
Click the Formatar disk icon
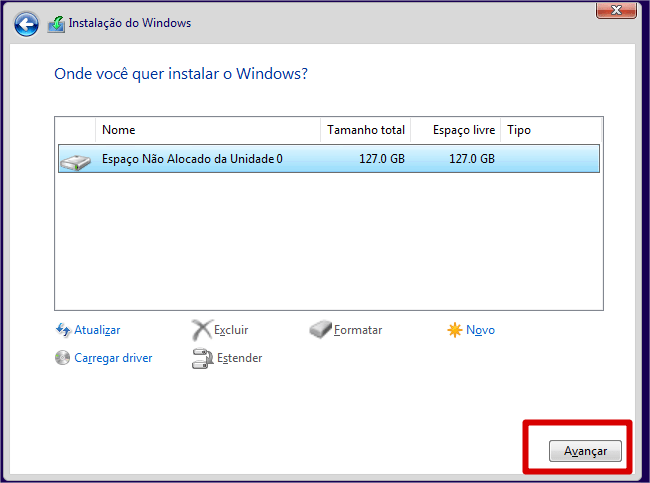(320, 330)
